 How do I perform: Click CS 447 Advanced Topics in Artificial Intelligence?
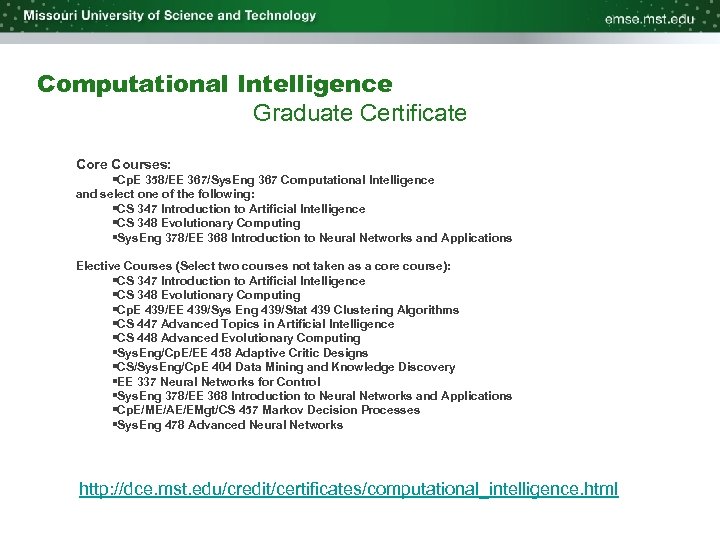coord(253,324)
